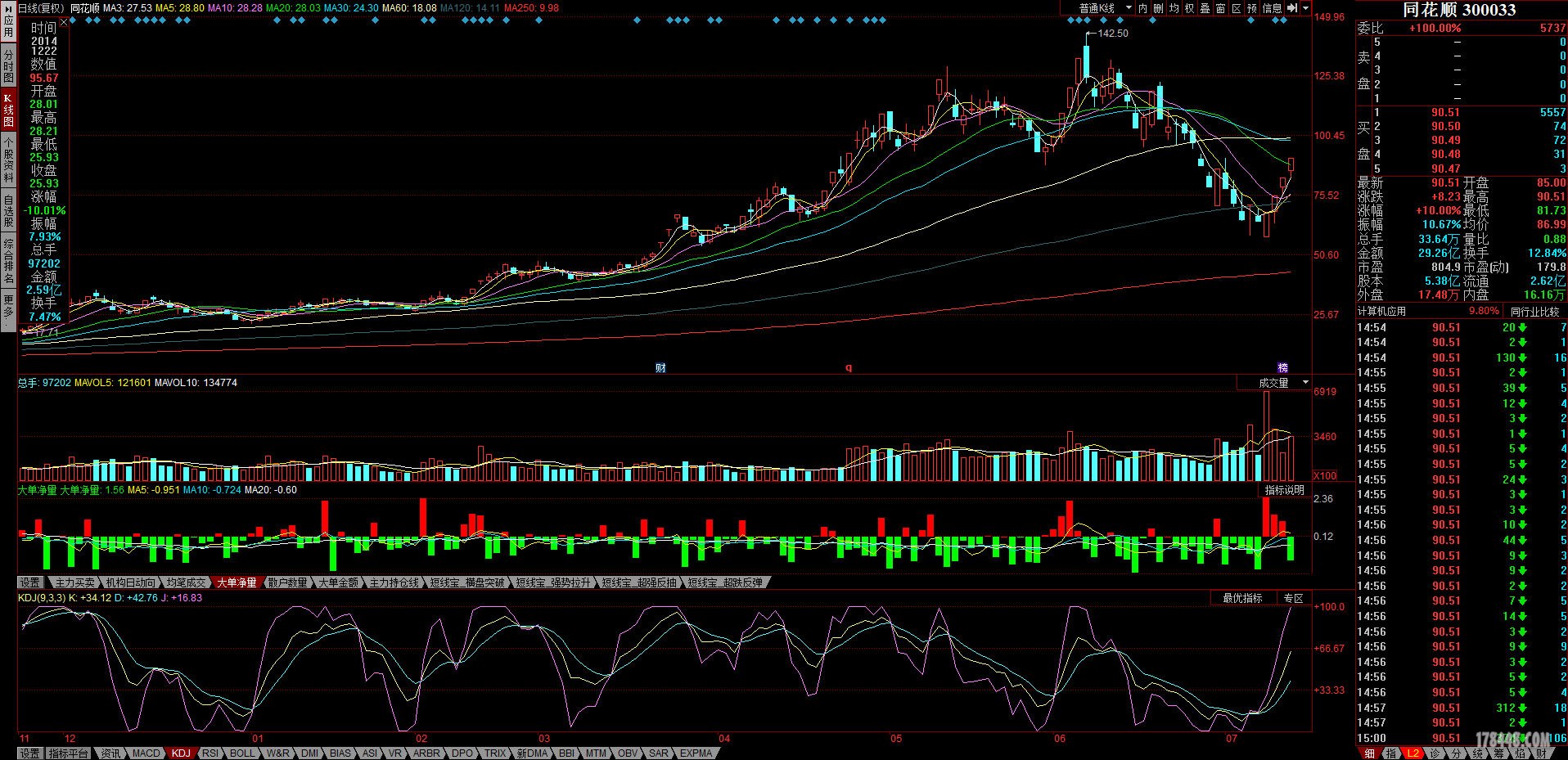Switch to the DMI indicator tab
The width and height of the screenshot is (1568, 760).
click(x=309, y=753)
